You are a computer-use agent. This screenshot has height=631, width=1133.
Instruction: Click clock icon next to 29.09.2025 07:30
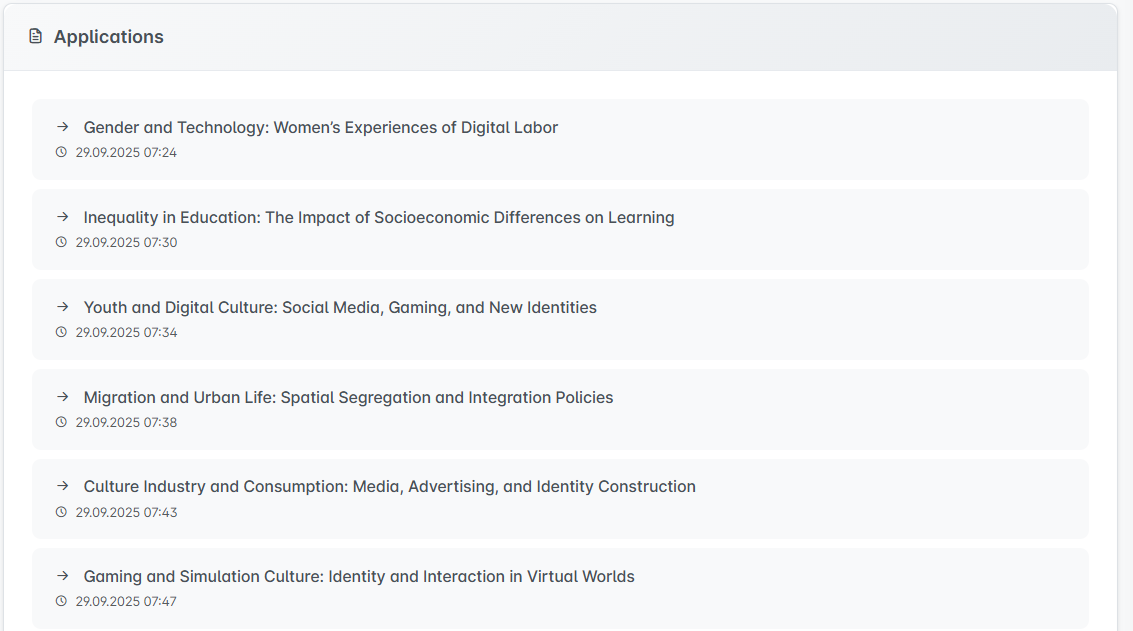coord(61,243)
